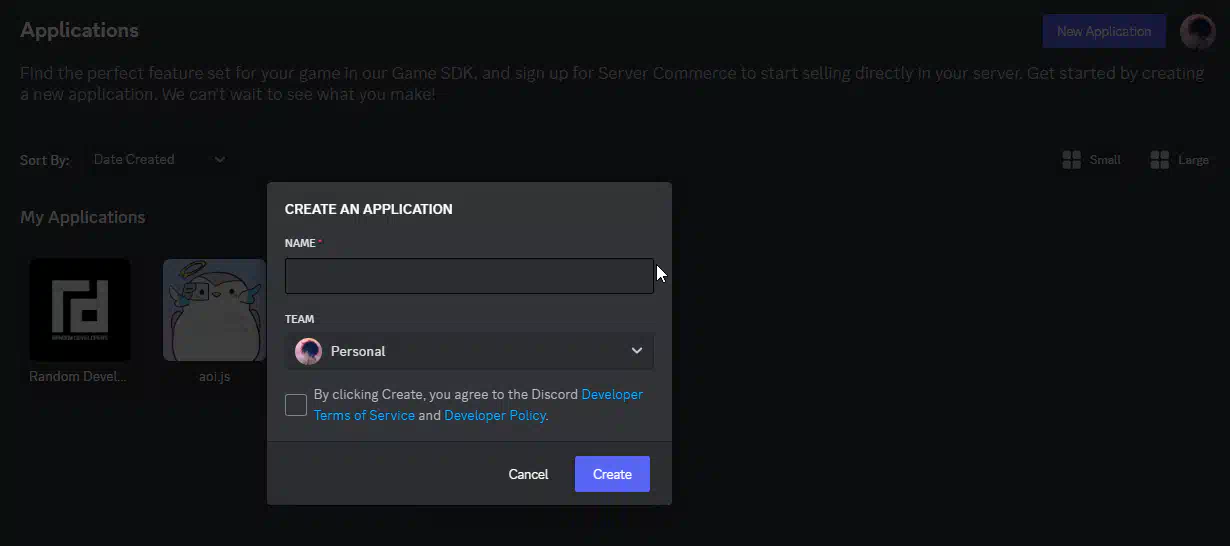Switch to Large grid view
The width and height of the screenshot is (1230, 546).
click(x=1180, y=160)
